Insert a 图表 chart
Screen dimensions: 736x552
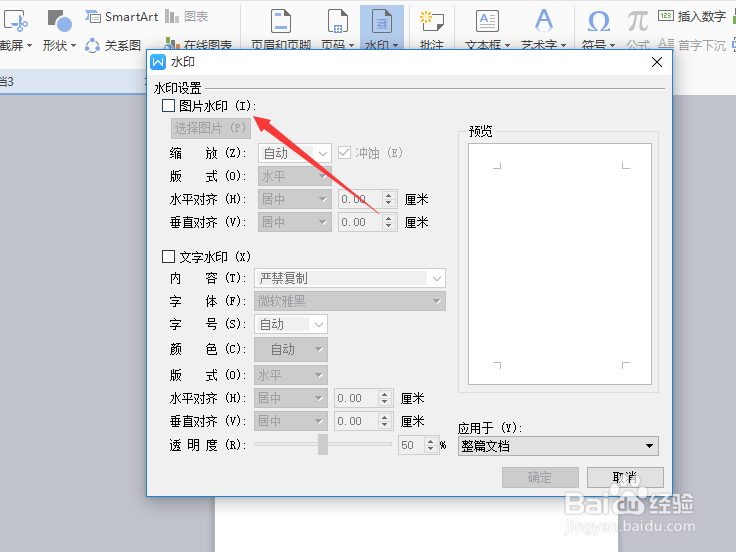[x=186, y=17]
